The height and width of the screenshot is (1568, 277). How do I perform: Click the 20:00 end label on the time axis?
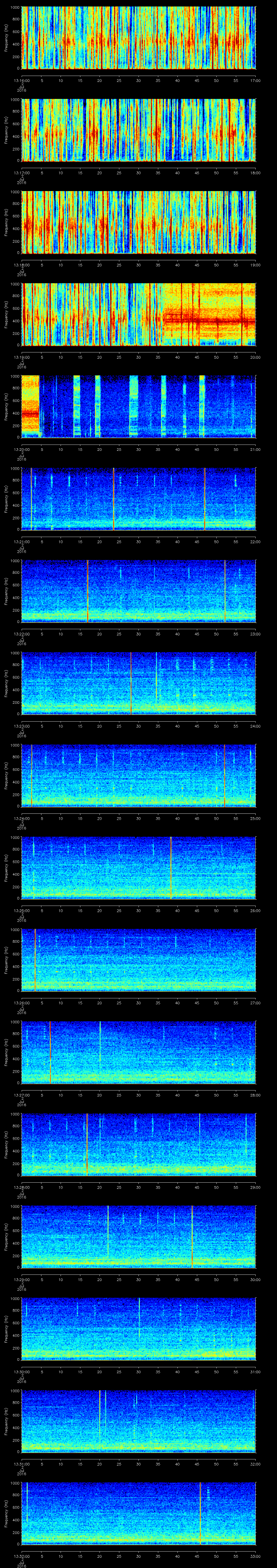[x=255, y=357]
